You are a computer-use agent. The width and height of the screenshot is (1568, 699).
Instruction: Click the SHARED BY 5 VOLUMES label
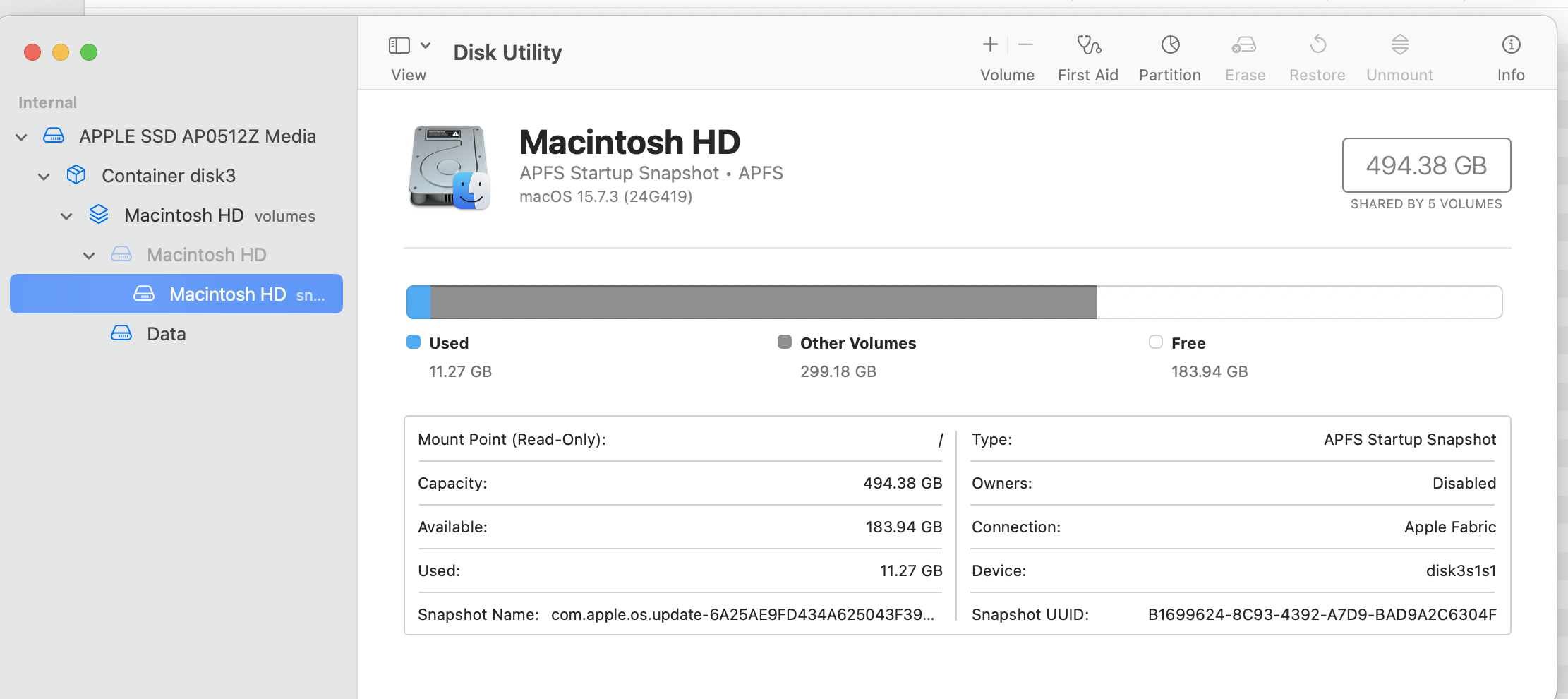click(x=1426, y=204)
